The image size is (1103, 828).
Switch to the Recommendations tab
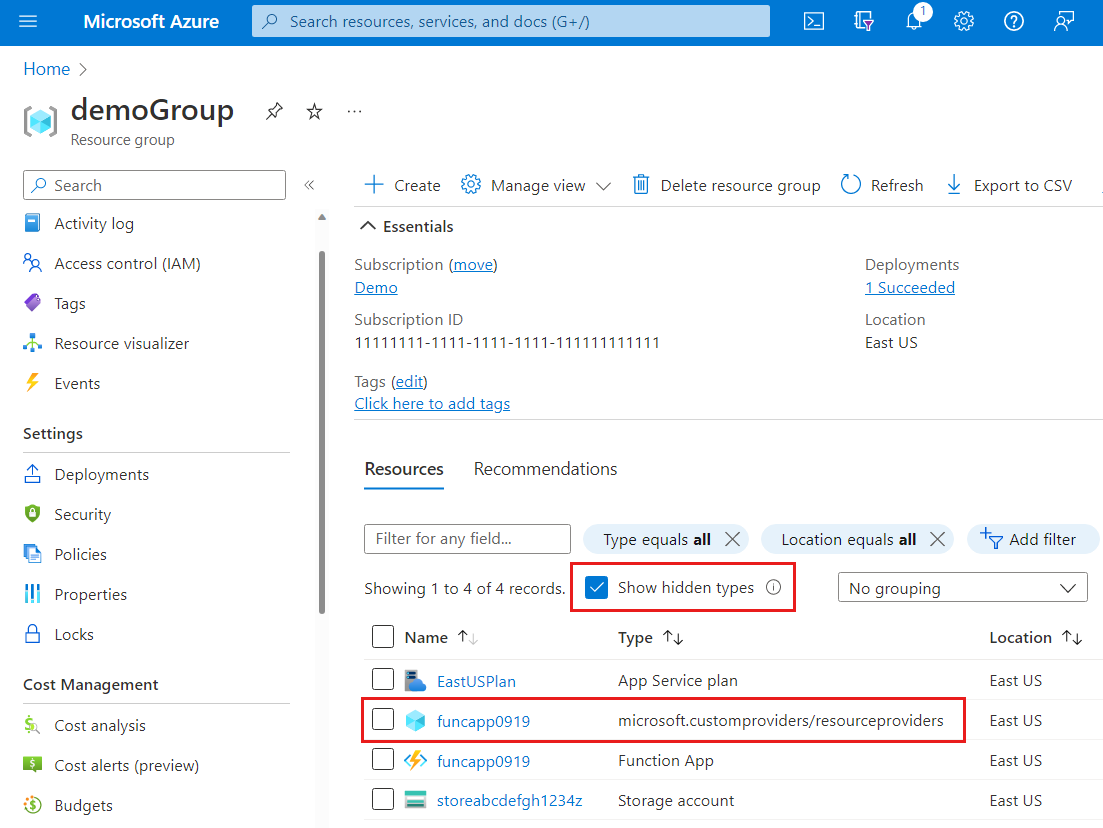pos(545,468)
